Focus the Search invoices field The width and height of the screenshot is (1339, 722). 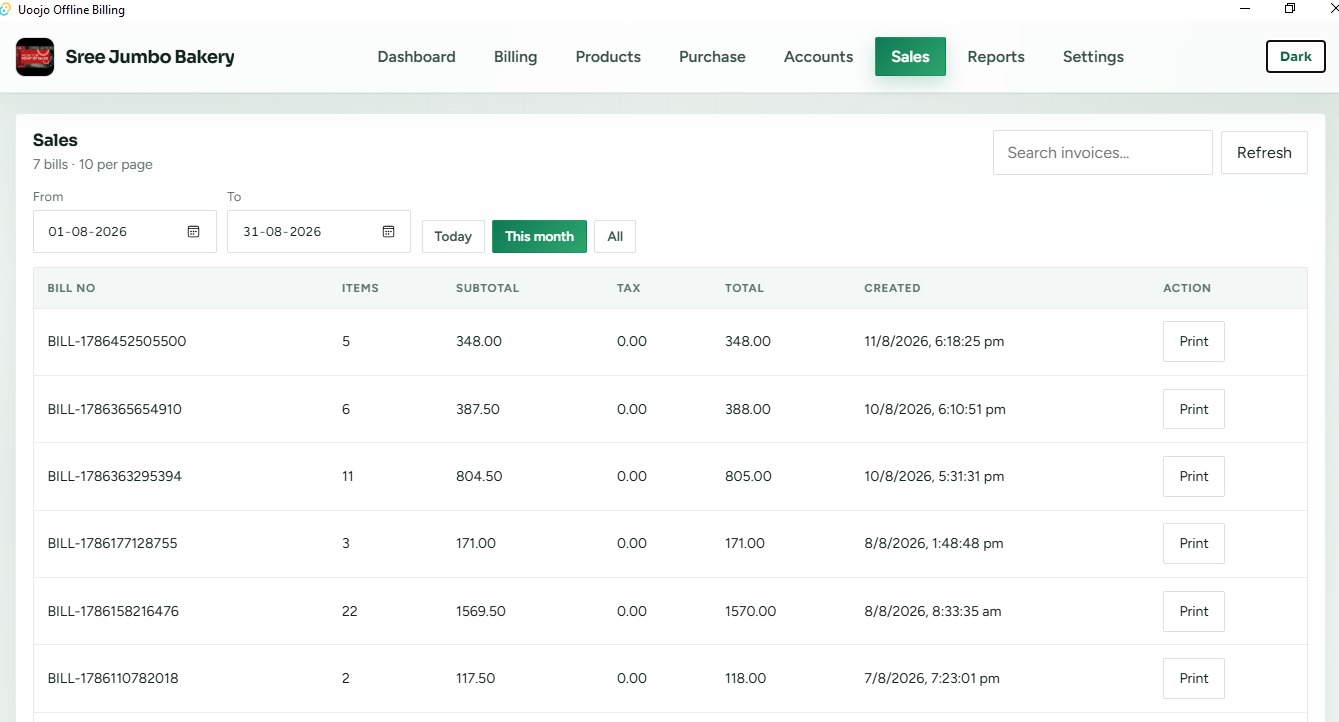[1102, 153]
